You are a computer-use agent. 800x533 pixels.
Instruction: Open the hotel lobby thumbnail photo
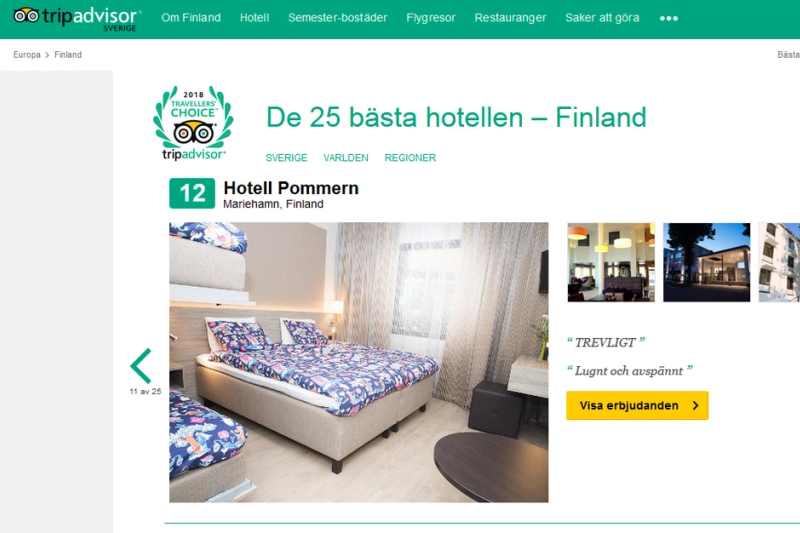(611, 262)
